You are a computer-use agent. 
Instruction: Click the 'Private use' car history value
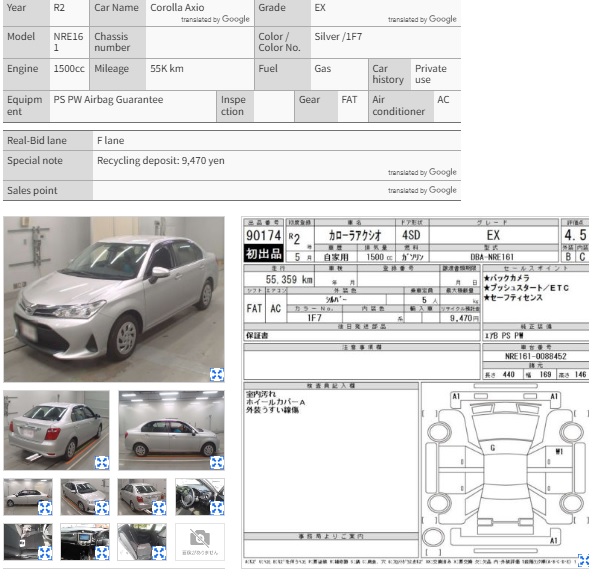431,74
